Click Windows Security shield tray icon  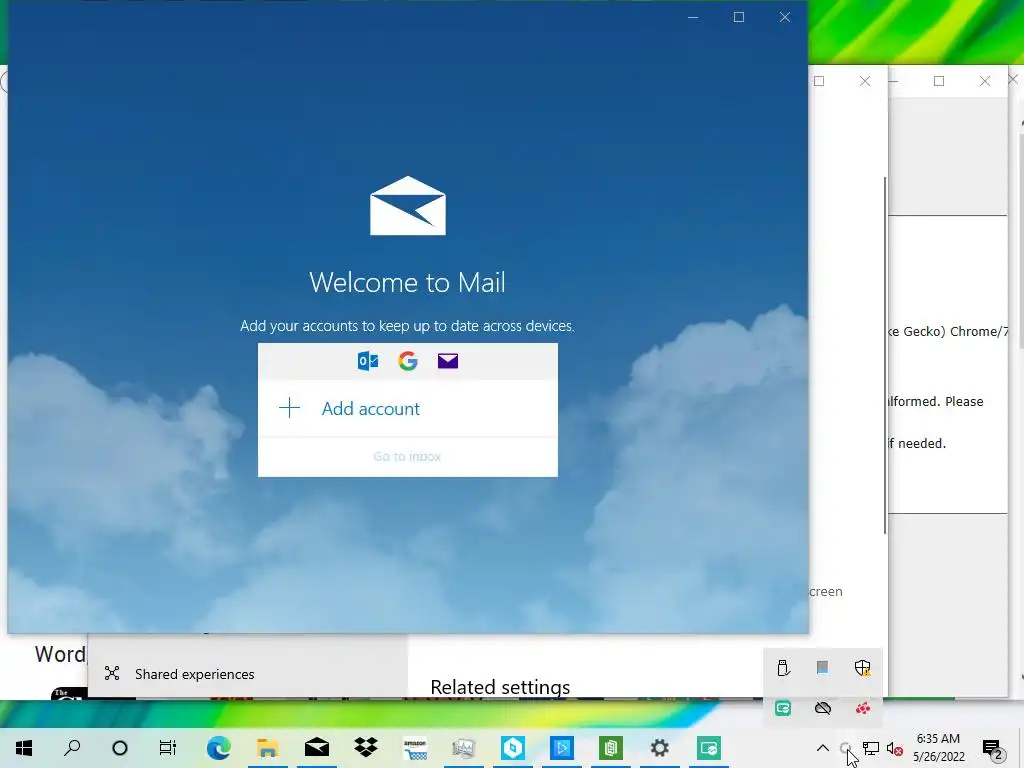pyautogui.click(x=863, y=667)
